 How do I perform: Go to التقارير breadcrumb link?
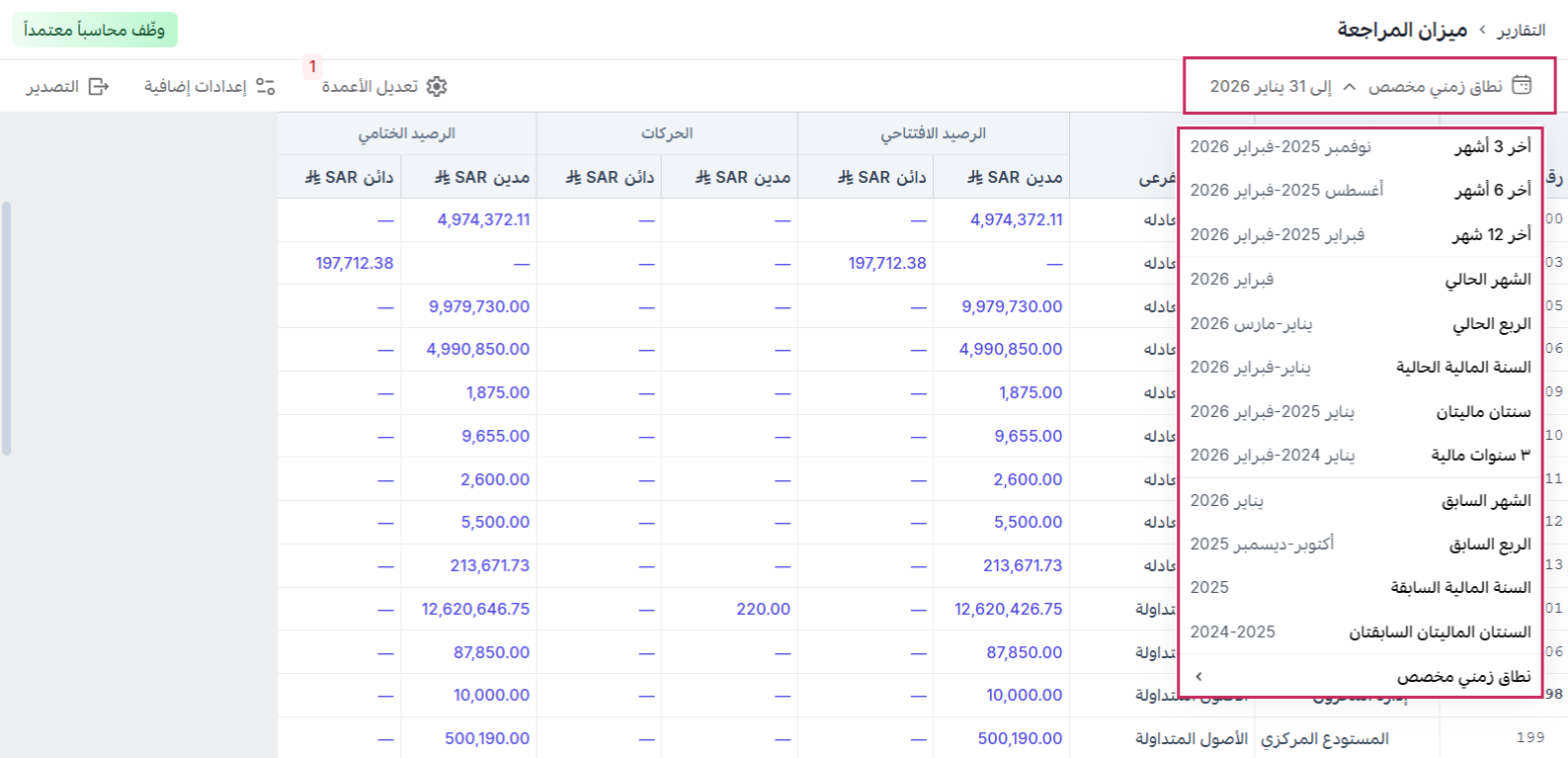pyautogui.click(x=1522, y=31)
